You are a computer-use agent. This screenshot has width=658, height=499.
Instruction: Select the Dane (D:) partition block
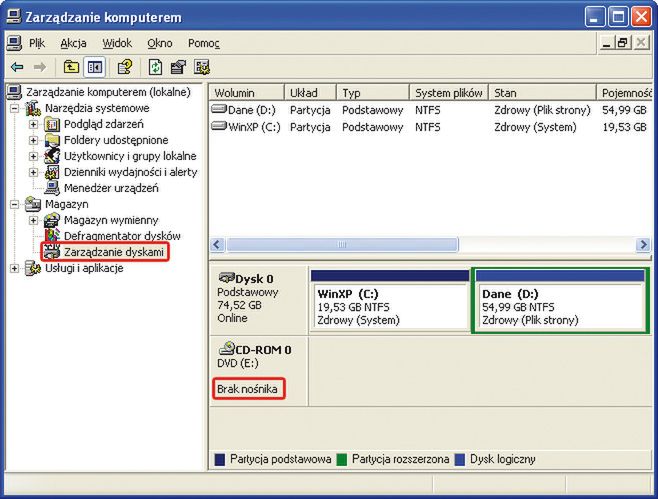point(561,301)
